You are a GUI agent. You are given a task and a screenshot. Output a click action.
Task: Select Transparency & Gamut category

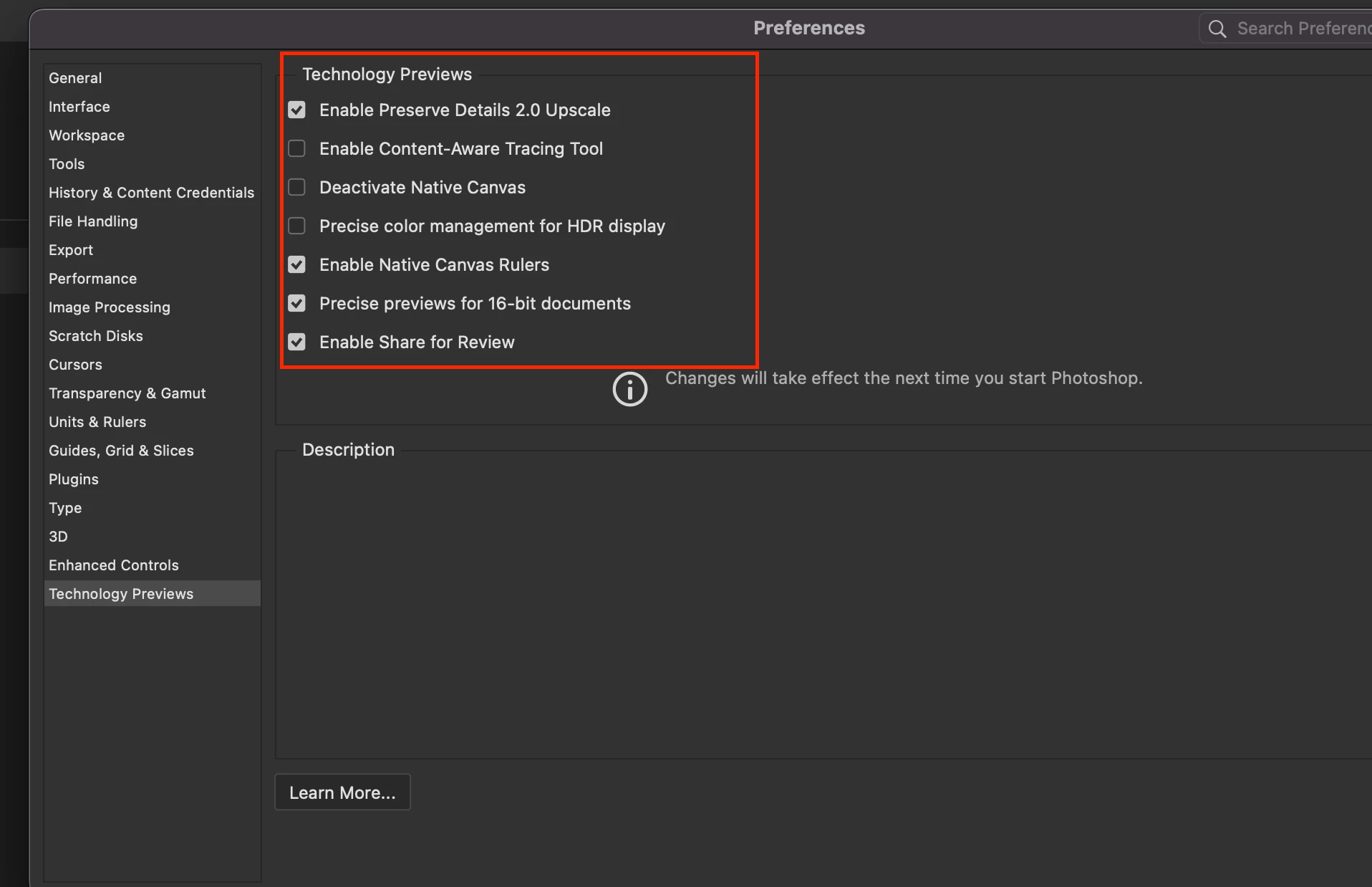(x=152, y=393)
